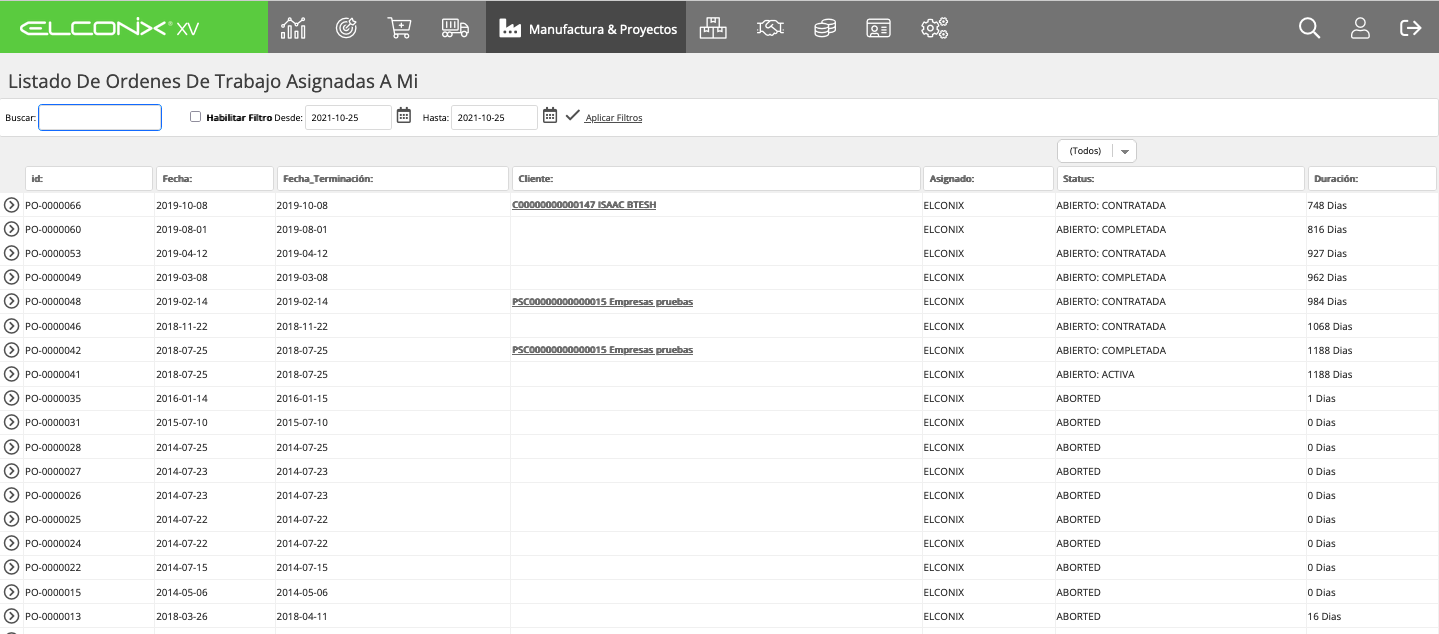The height and width of the screenshot is (634, 1439).
Task: Open the Desde date calendar icon
Action: [404, 116]
